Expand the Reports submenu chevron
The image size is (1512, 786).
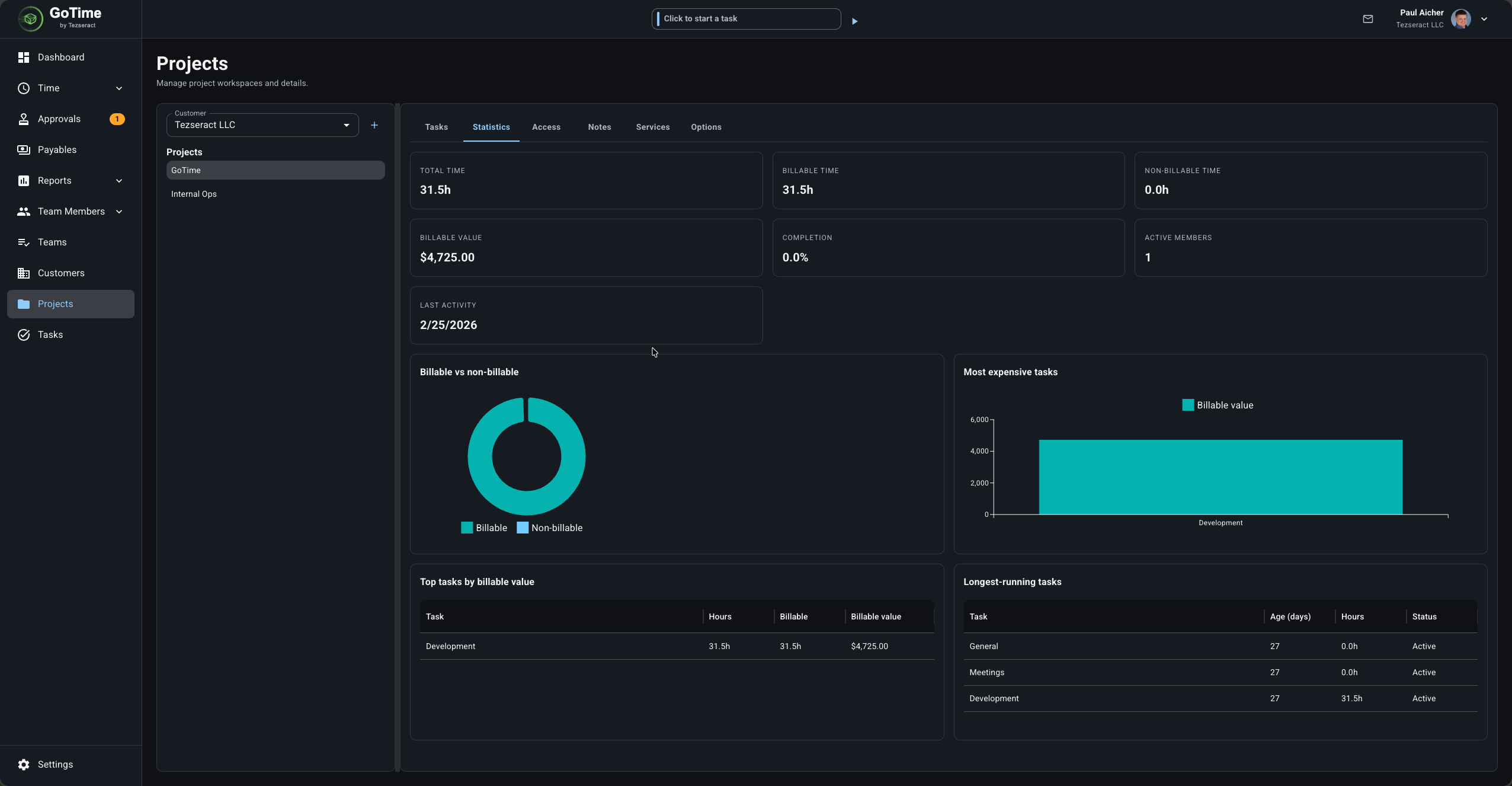point(119,181)
